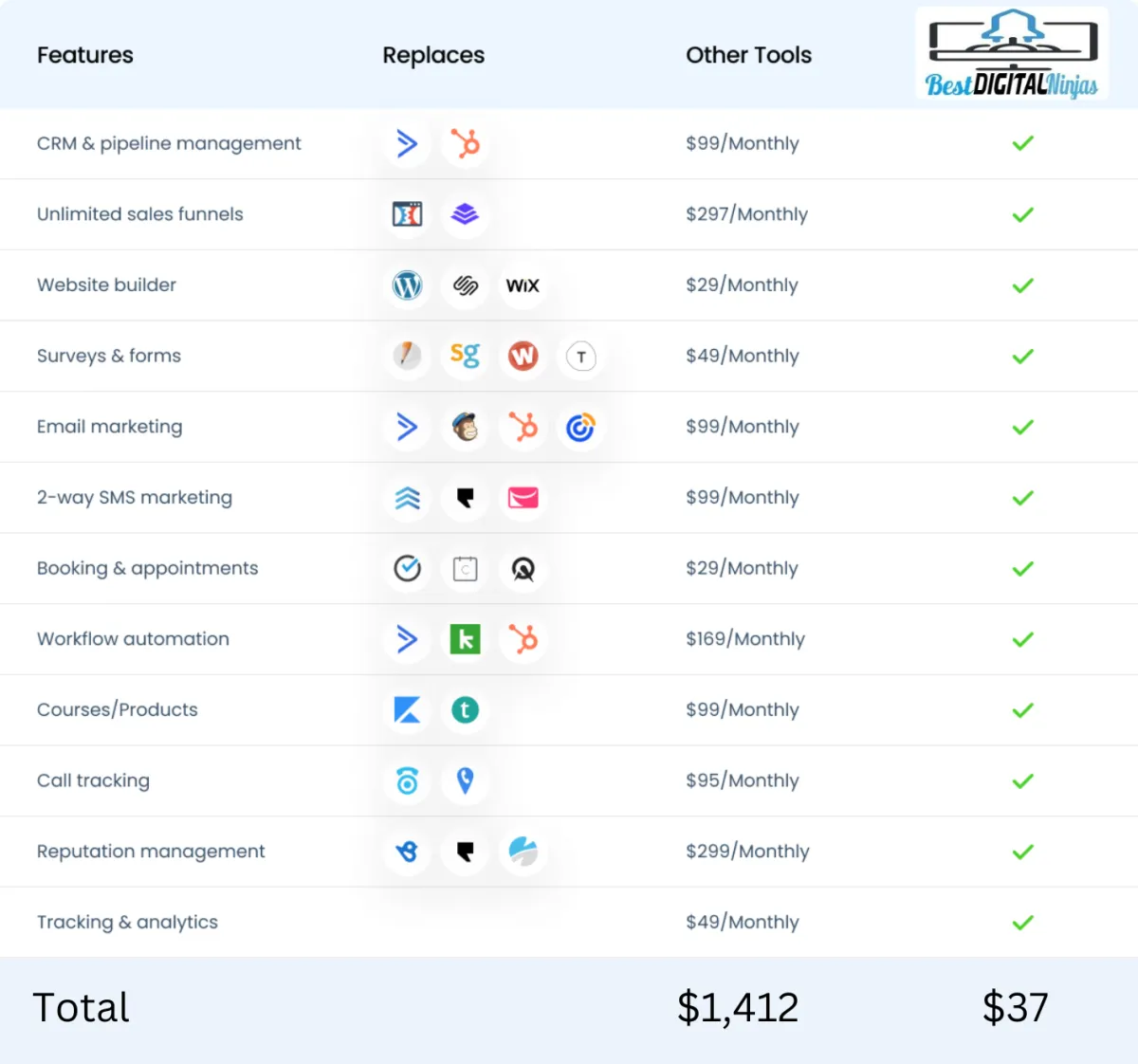Viewport: 1138px width, 1064px height.
Task: Select the blue map-pin icon in the Call tracking row
Action: 465,780
